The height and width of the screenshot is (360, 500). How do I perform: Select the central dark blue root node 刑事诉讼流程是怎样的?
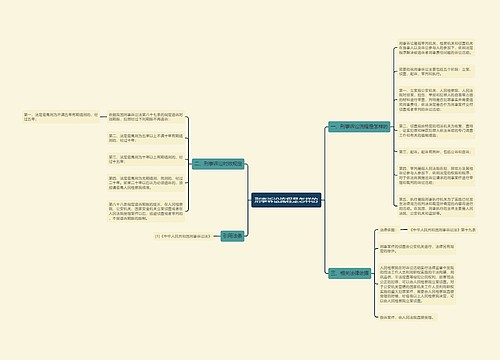tap(286, 200)
